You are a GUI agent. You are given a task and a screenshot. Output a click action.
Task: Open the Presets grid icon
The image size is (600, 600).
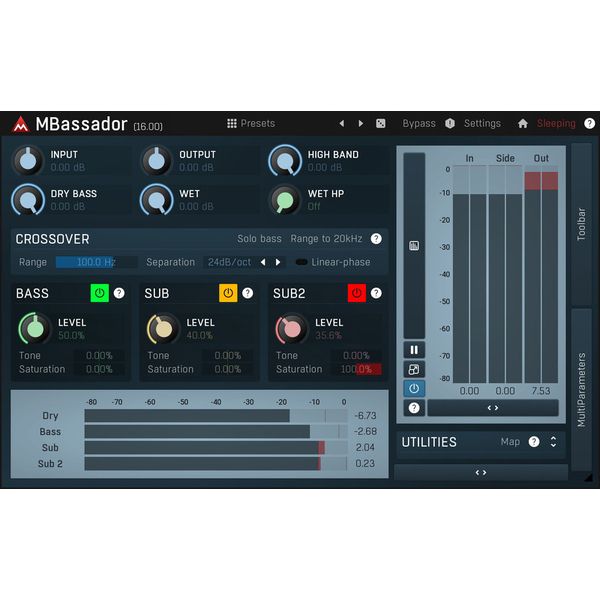(x=232, y=123)
